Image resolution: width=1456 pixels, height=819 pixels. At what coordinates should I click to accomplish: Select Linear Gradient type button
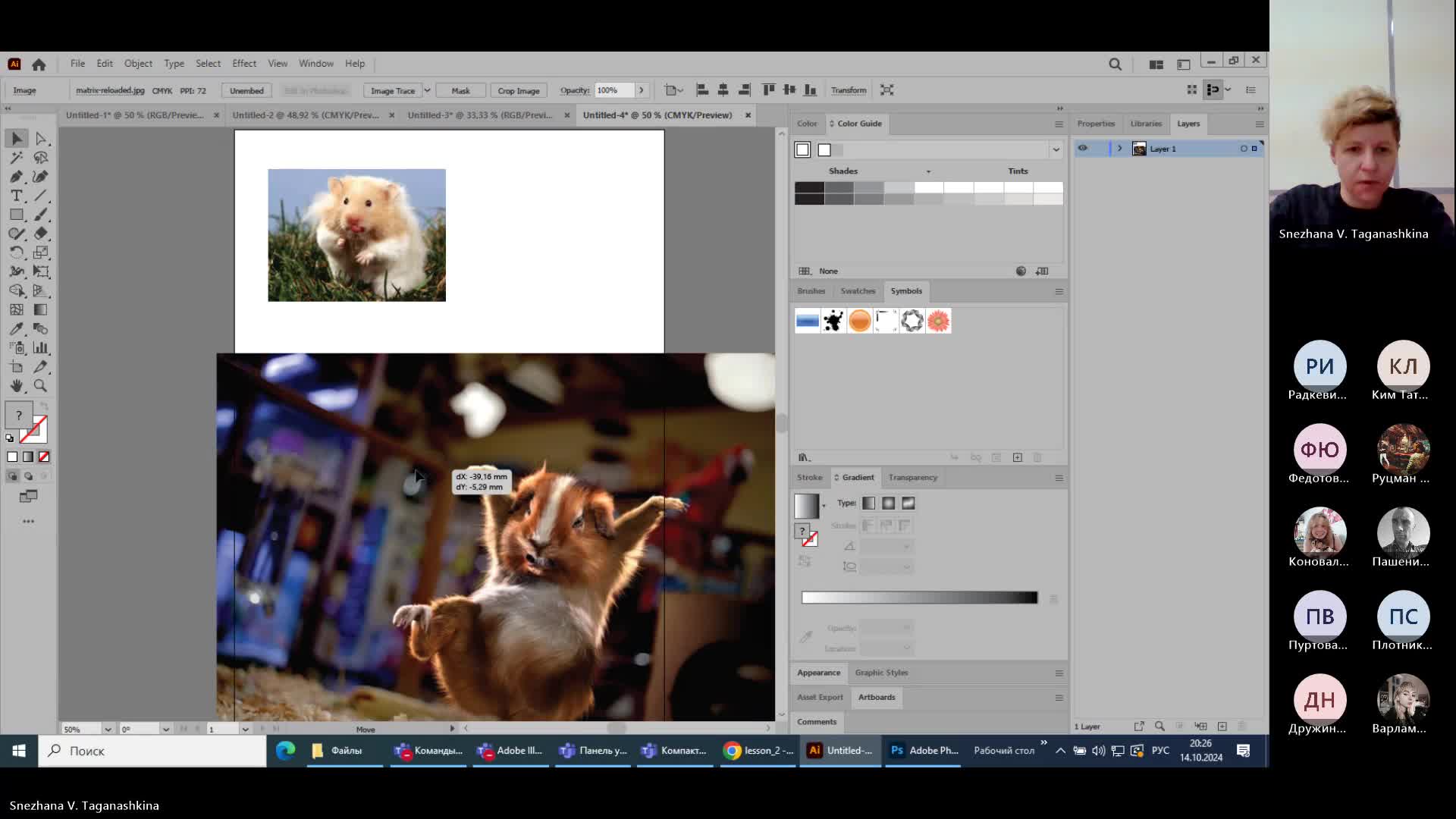tap(869, 504)
